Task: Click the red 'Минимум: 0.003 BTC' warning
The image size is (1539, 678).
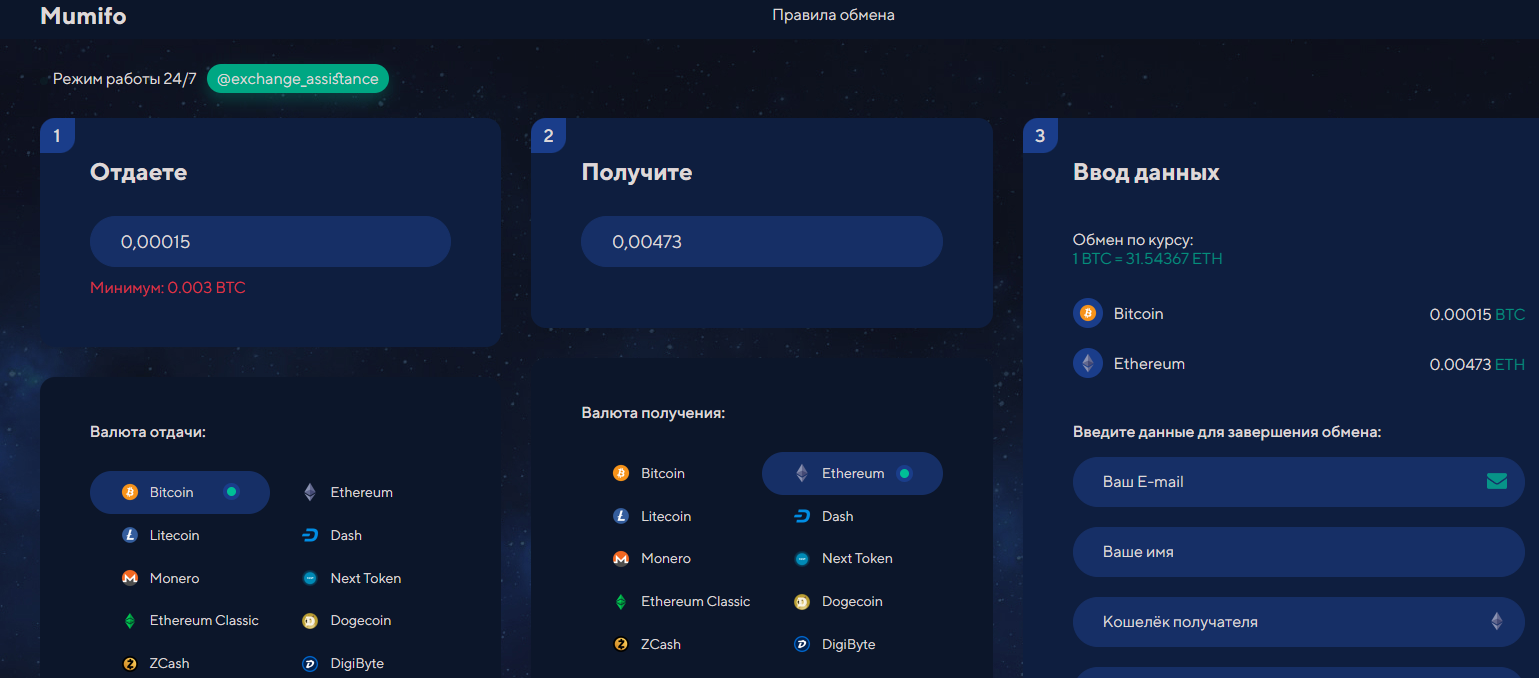Action: tap(168, 288)
